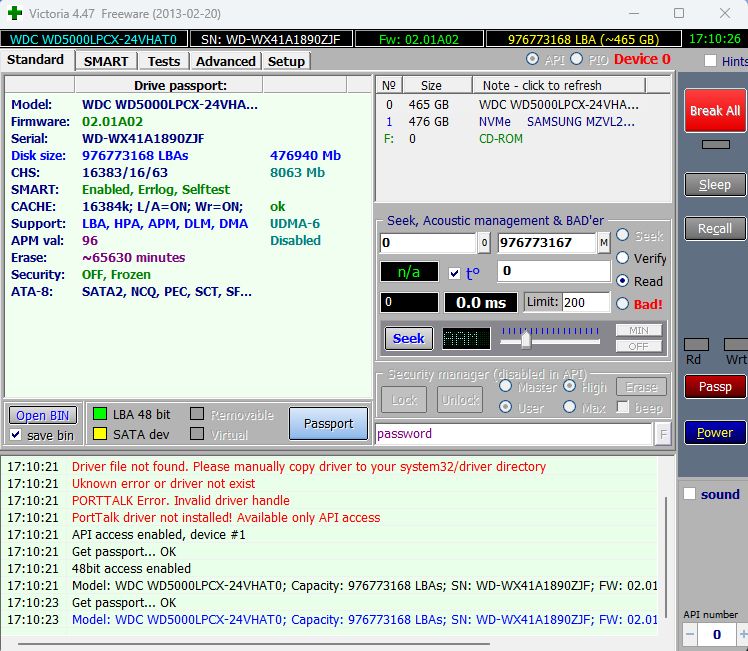This screenshot has height=651, width=748.
Task: Click the security Erase button
Action: [642, 387]
